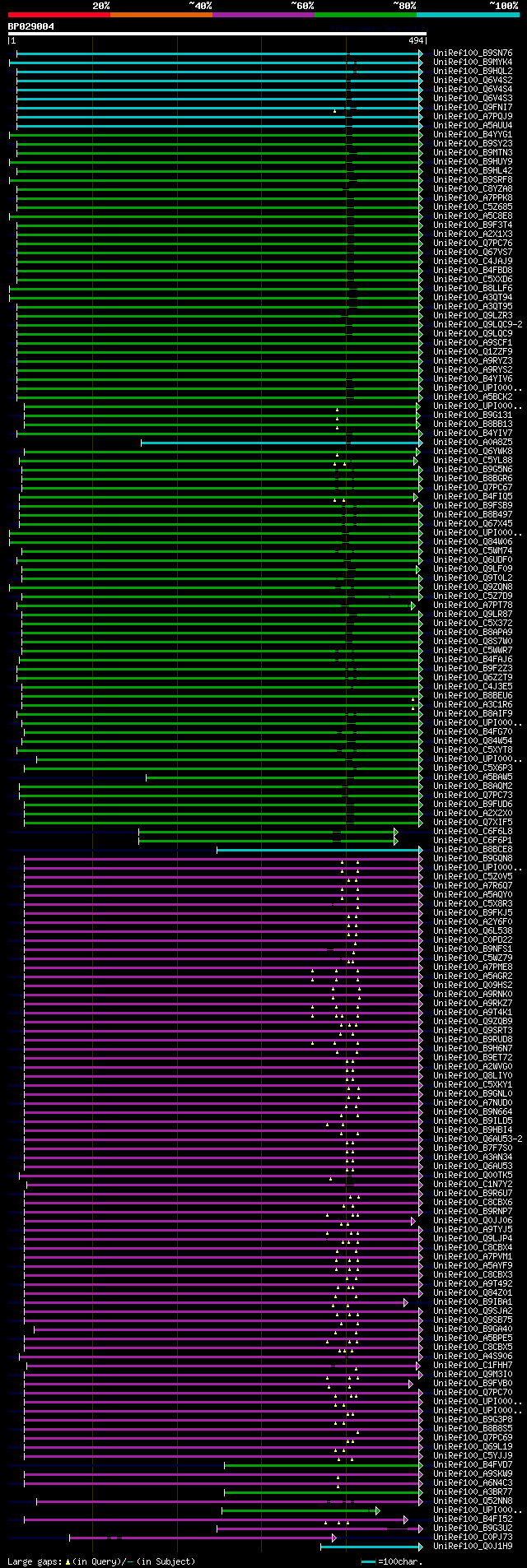Open hit UniRef100_Q6V4S2

click(x=473, y=81)
